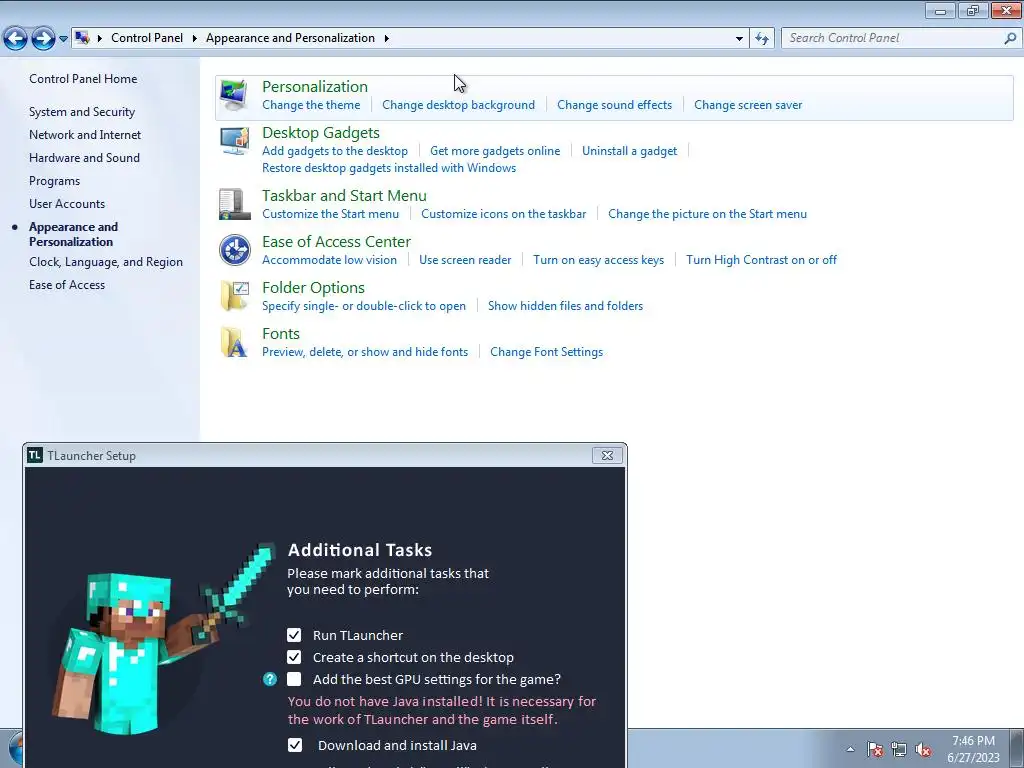1024x768 pixels.
Task: Go to Control Panel Home
Action: point(83,78)
